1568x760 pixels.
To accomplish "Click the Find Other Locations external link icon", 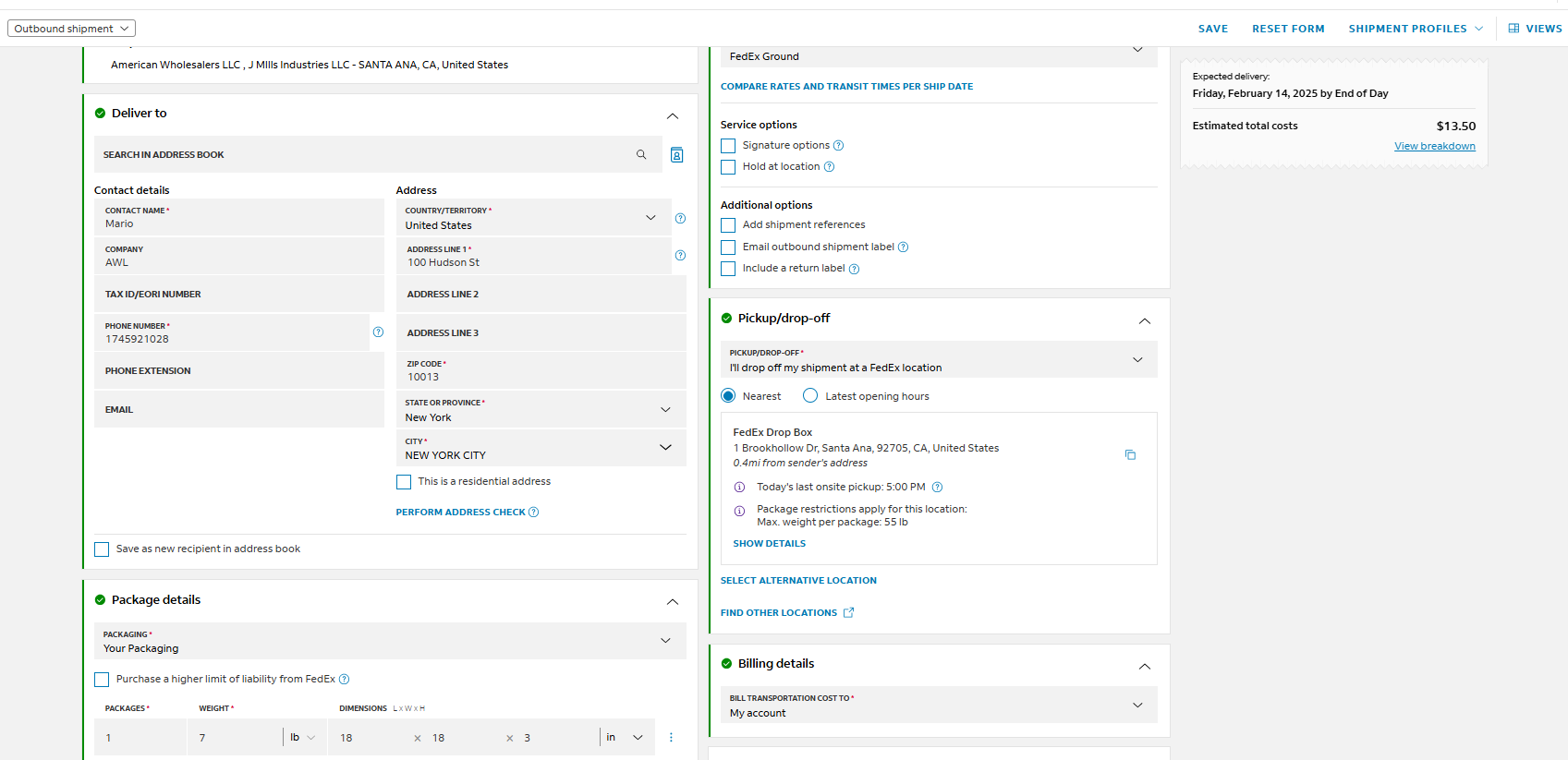I will 848,613.
